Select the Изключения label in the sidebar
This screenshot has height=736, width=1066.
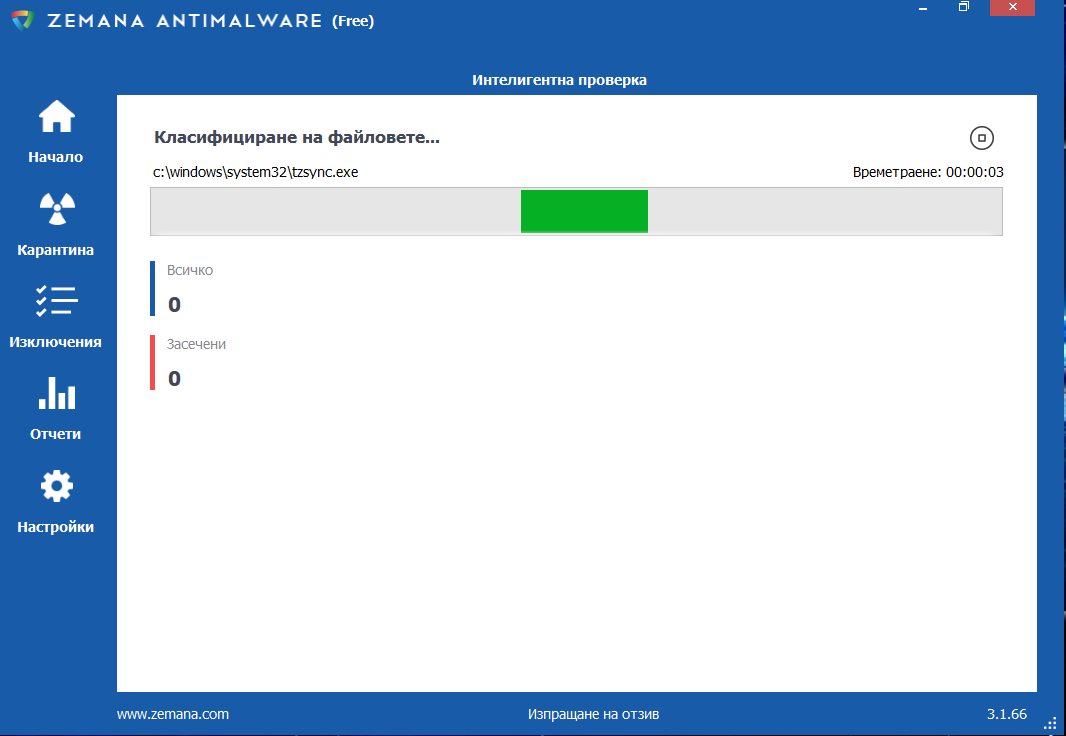click(56, 342)
